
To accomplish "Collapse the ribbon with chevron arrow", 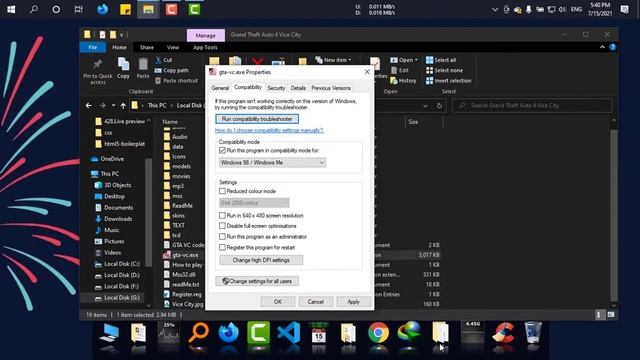I will click(602, 47).
